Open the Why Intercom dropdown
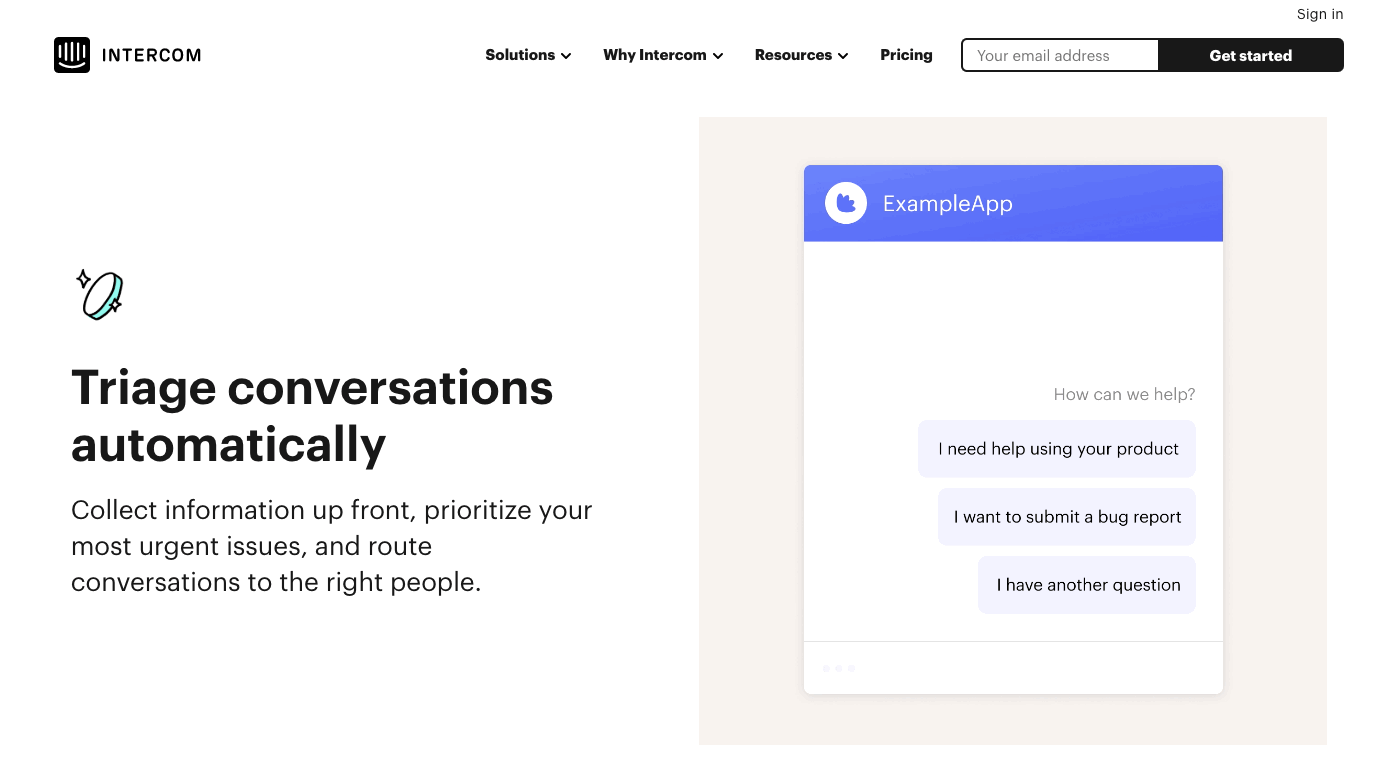 tap(663, 55)
